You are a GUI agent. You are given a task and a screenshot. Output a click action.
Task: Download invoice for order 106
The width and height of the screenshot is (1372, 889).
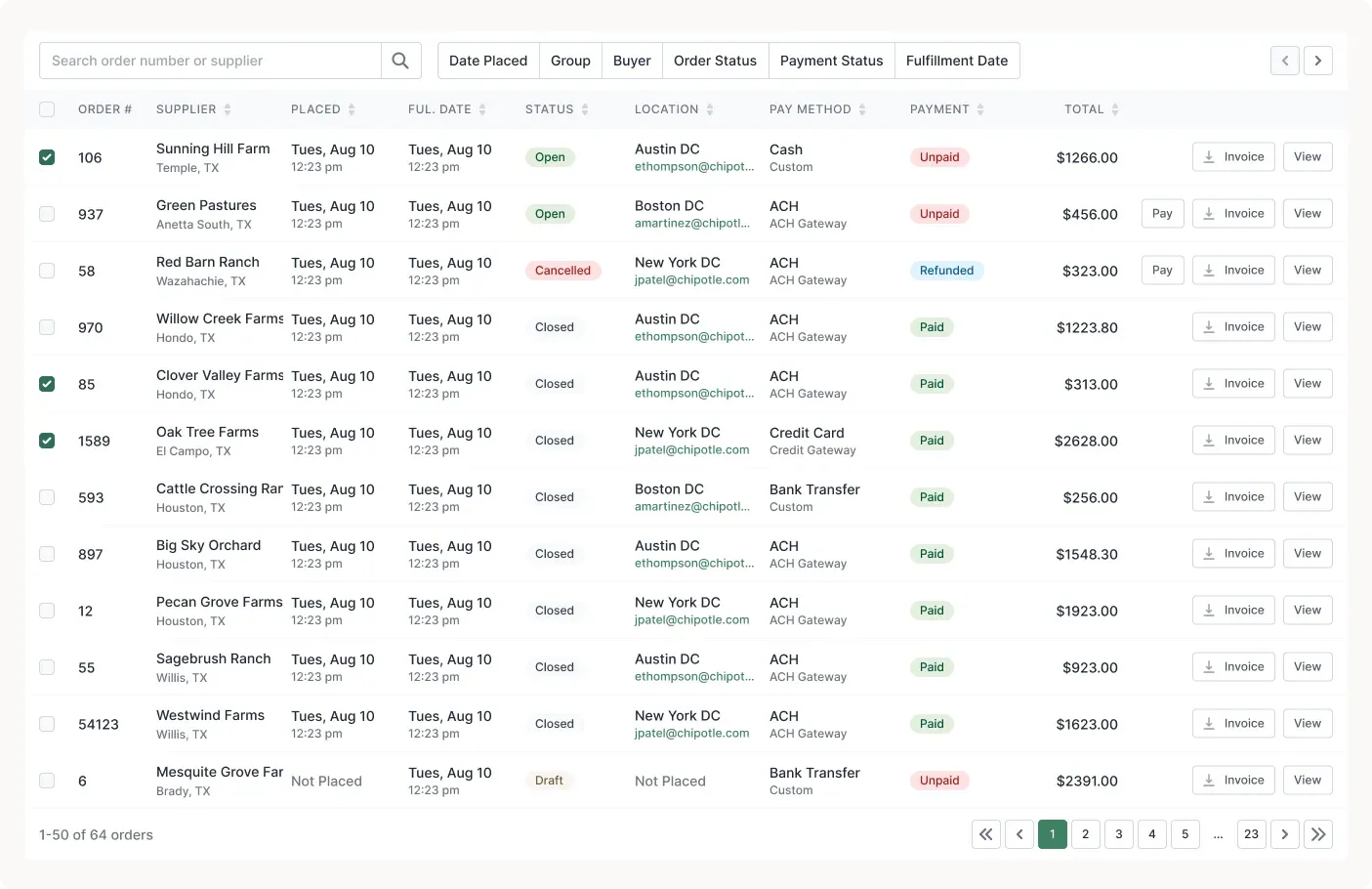[1233, 157]
